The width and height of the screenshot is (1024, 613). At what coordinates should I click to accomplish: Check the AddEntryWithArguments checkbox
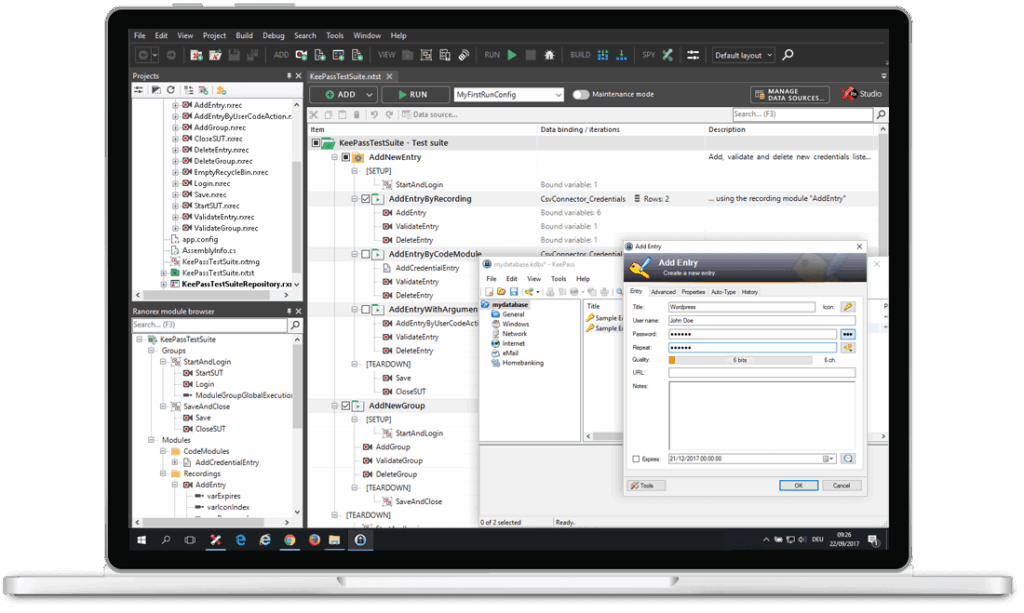pyautogui.click(x=366, y=309)
